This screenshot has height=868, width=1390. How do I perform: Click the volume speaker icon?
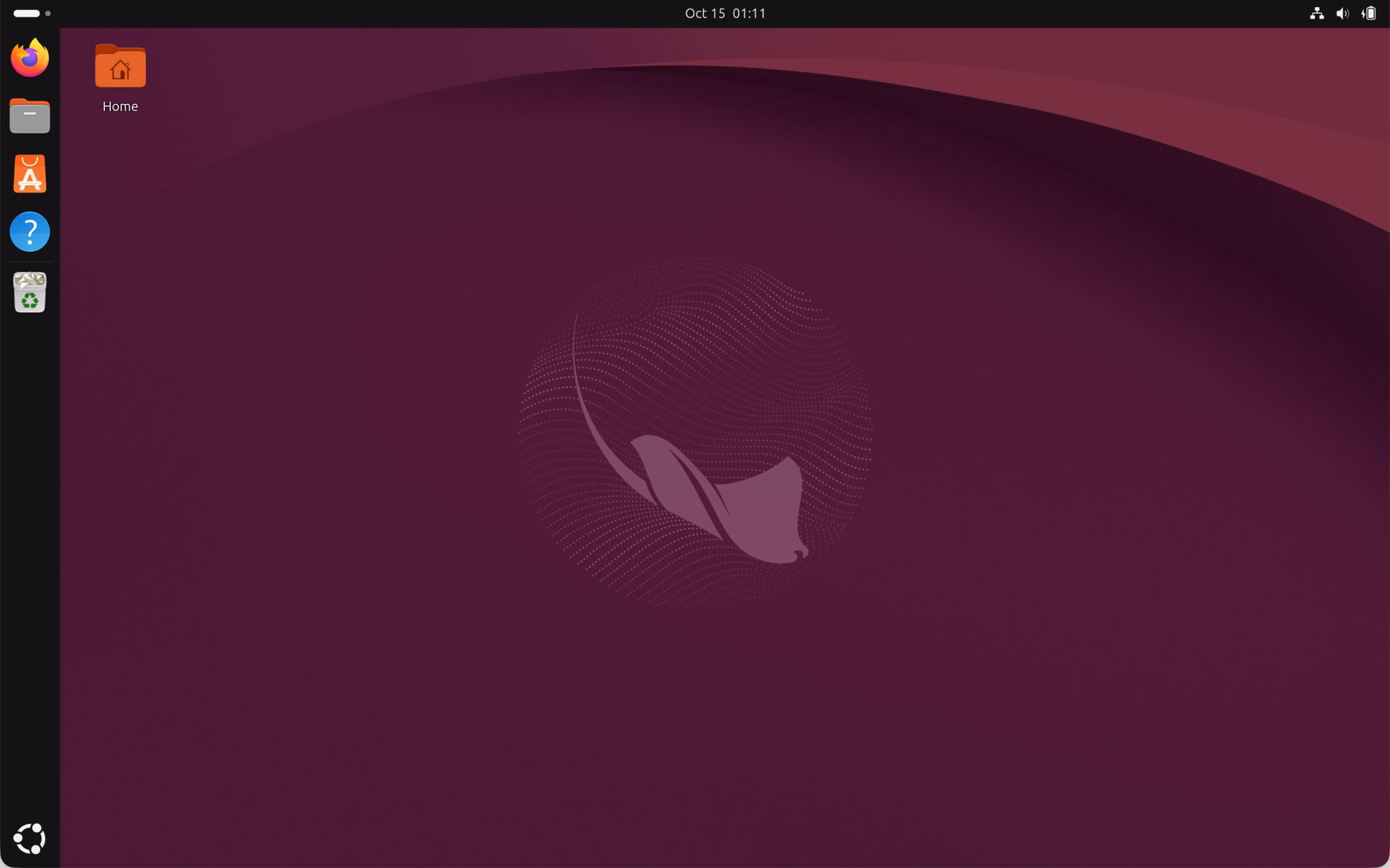click(x=1343, y=13)
